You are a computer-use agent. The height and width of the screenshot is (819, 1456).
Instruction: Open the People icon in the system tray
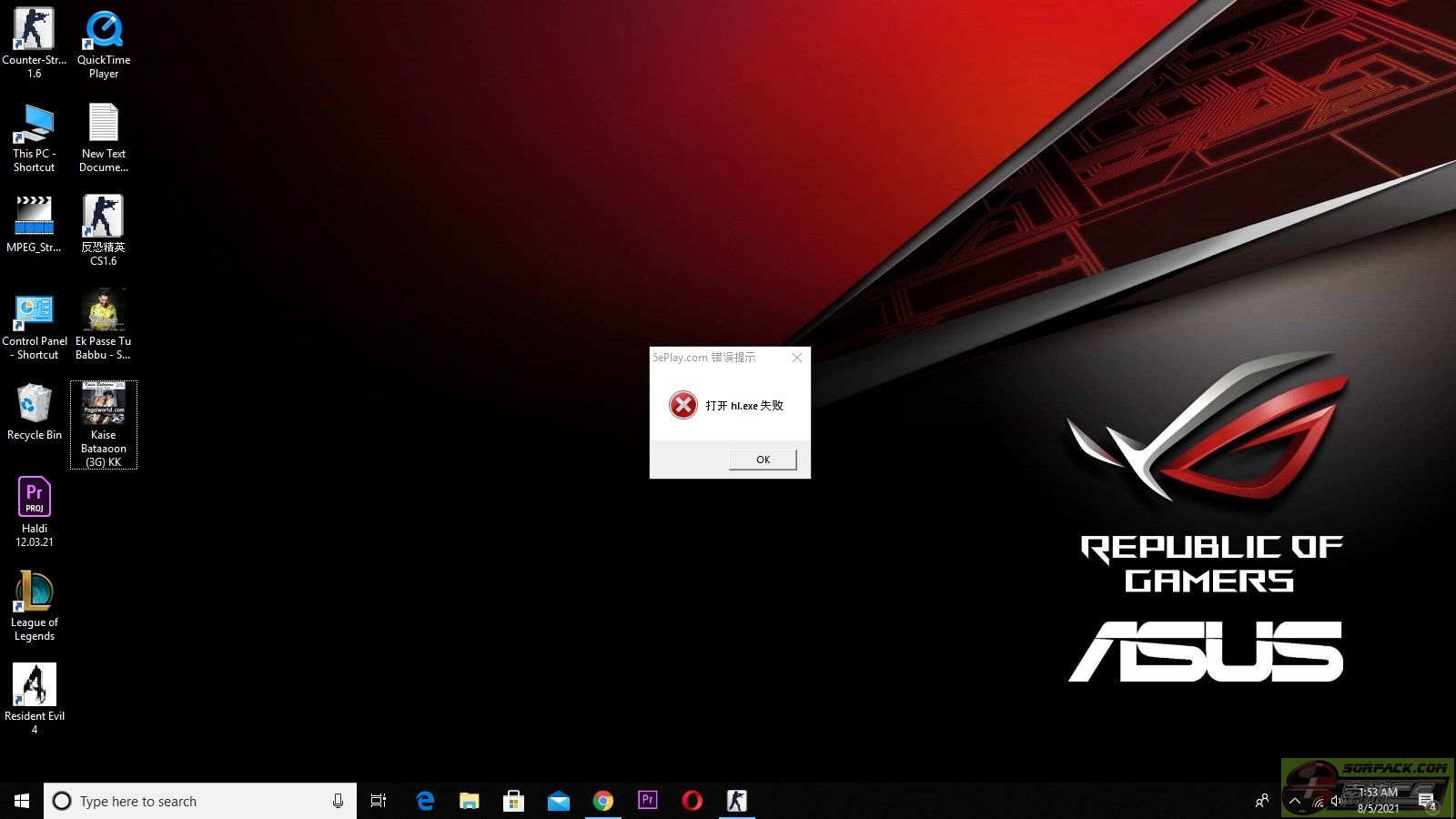pyautogui.click(x=1262, y=801)
